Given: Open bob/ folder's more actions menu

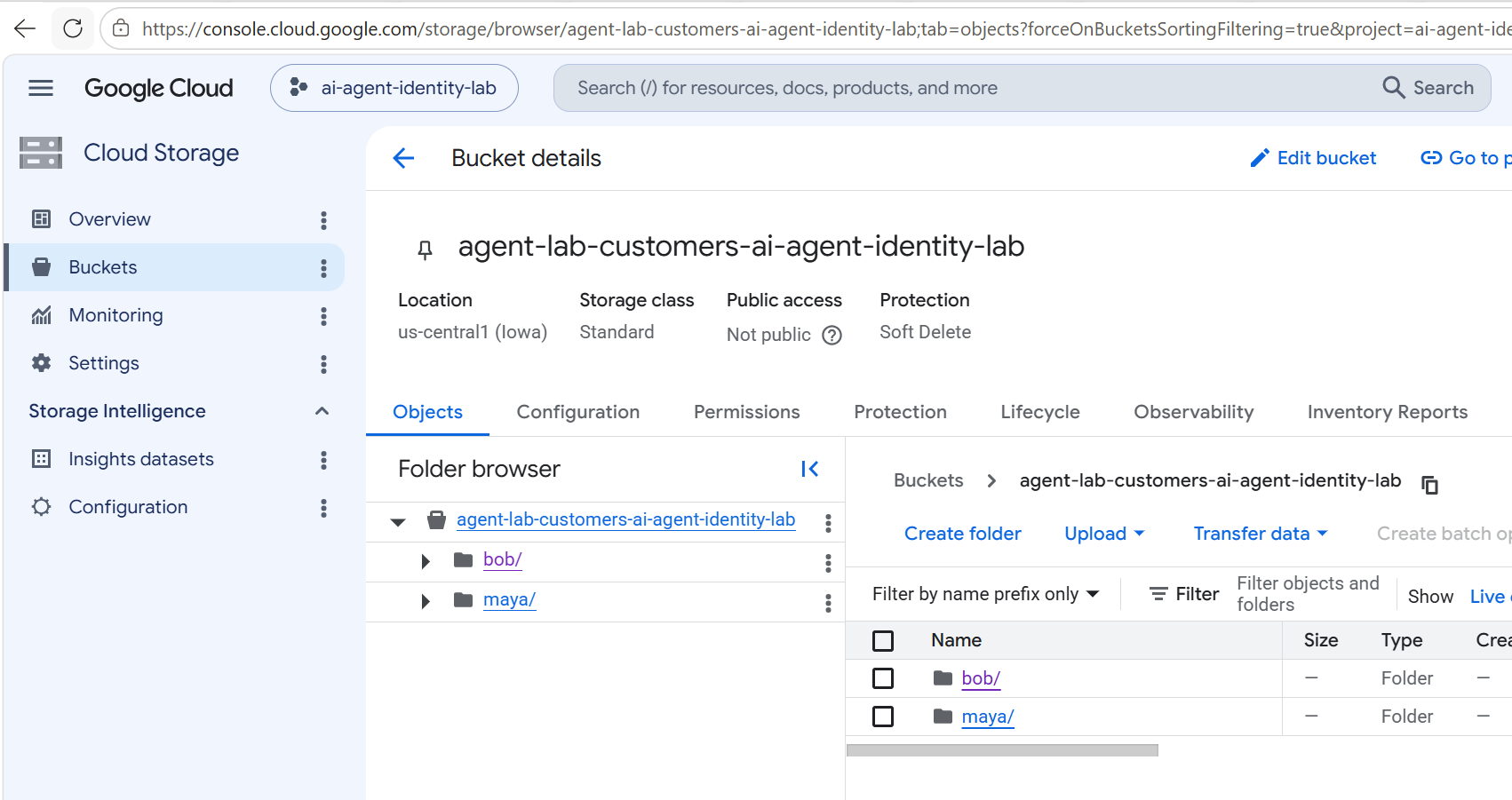Looking at the screenshot, I should point(828,562).
